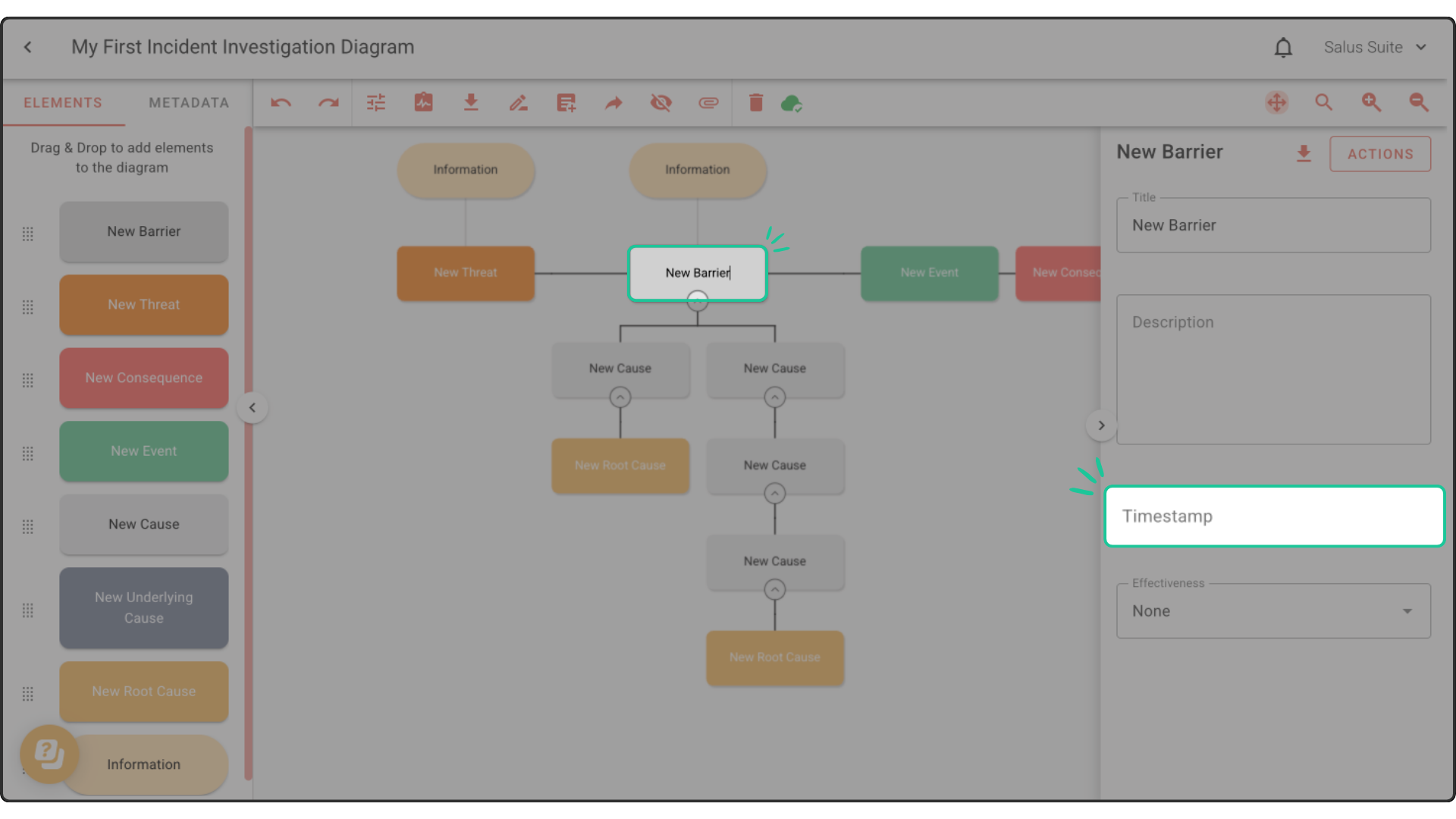Screen dimensions: 1456x819
Task: Open the diagram settings sliders icon
Action: pos(376,103)
